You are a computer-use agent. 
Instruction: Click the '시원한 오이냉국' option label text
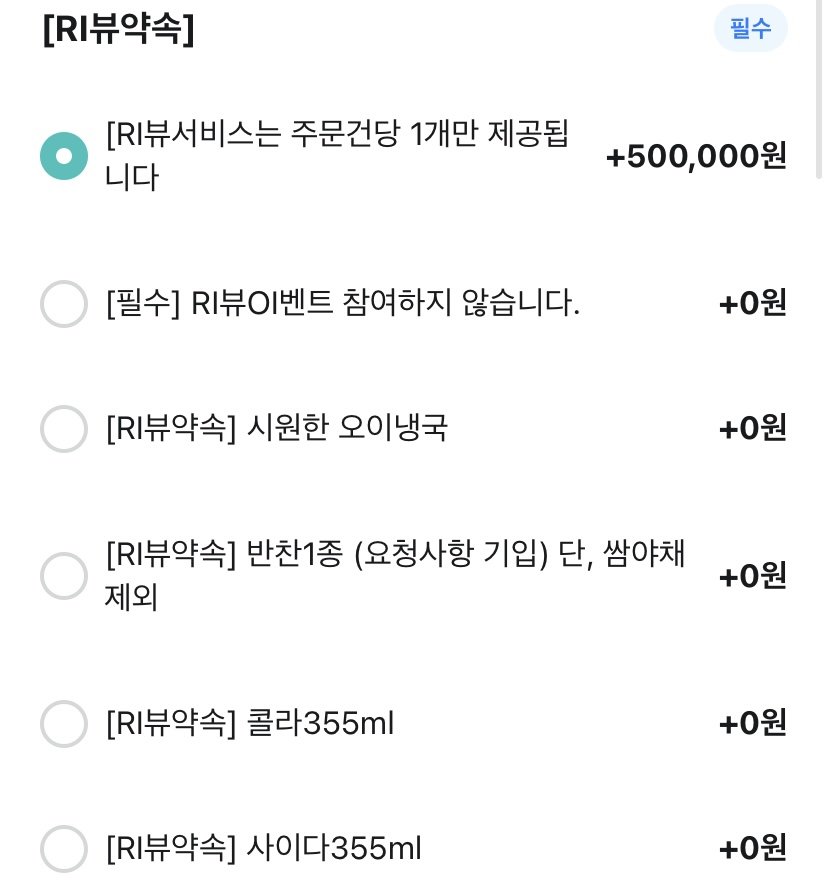point(277,428)
